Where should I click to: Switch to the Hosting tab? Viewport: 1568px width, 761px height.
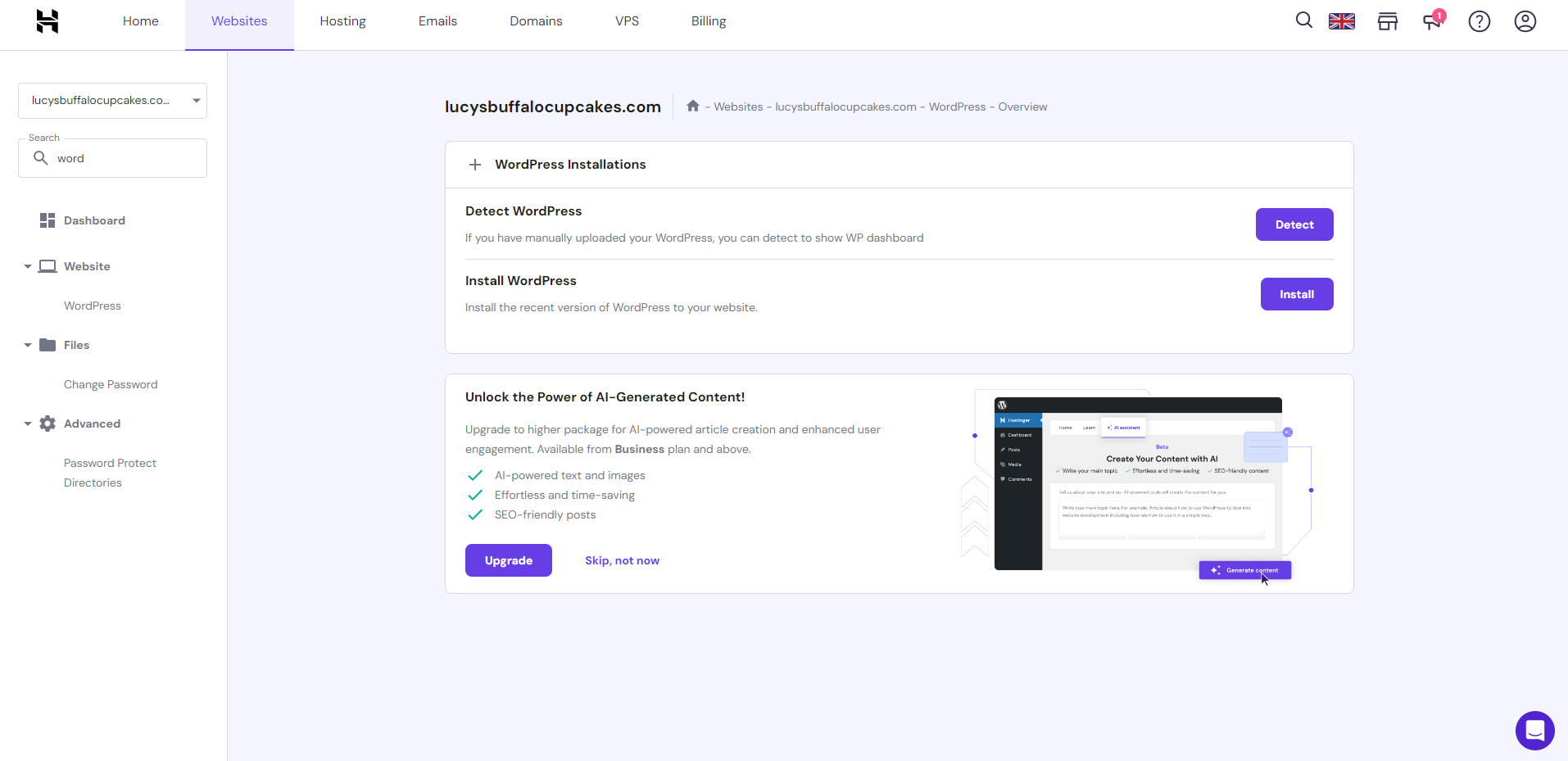(342, 20)
